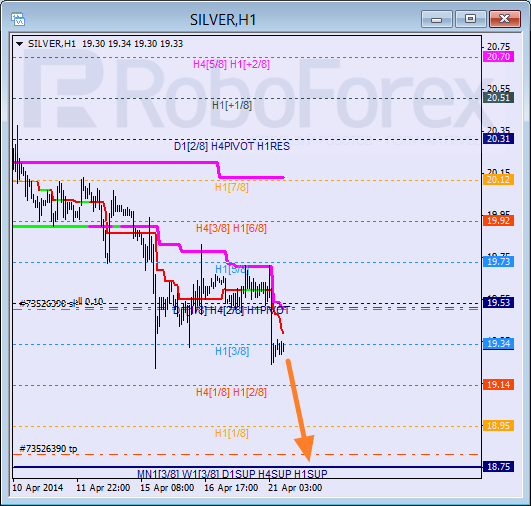Expand the SILVER,H1 triangle dropdown
Screen dimensions: 531x506
tap(19, 44)
